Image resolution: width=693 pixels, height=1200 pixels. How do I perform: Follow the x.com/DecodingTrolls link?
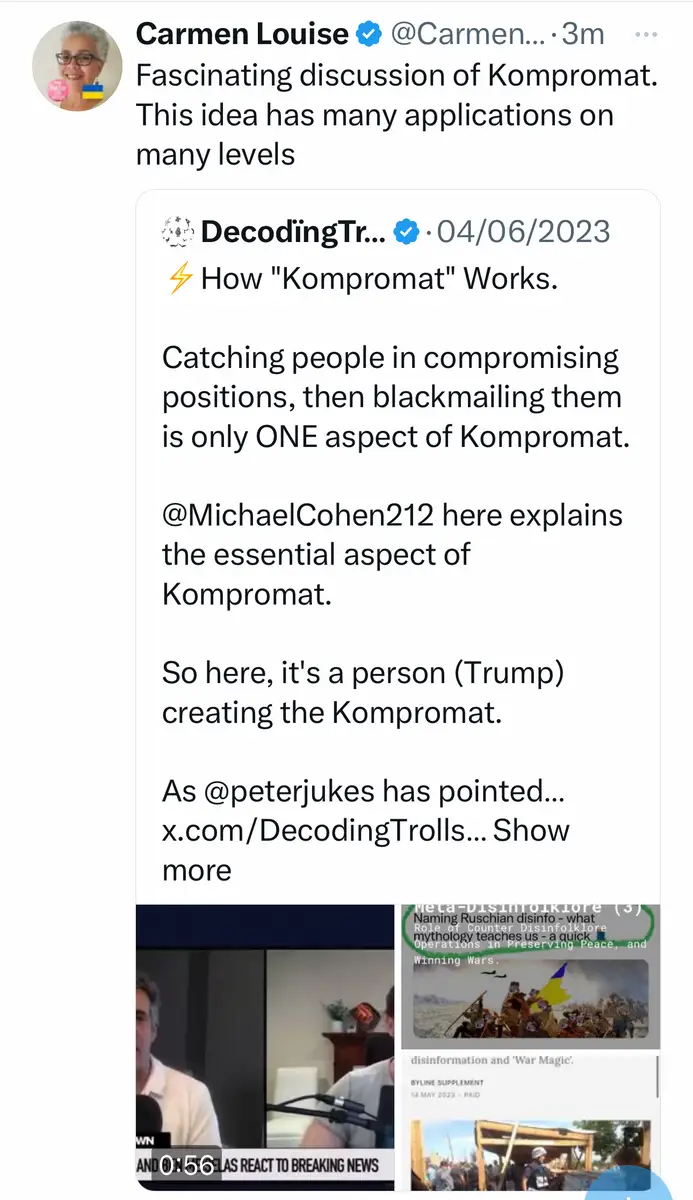tap(322, 831)
